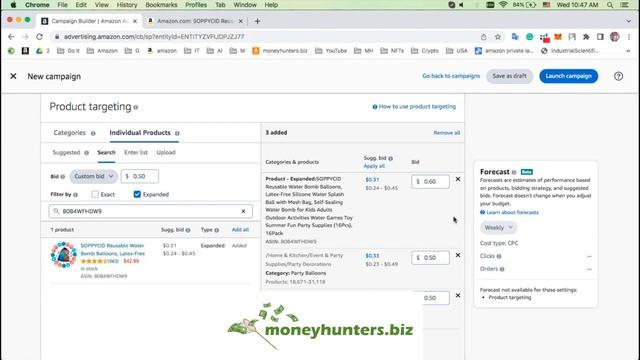Switch to Suggested sub-tab

tap(66, 153)
